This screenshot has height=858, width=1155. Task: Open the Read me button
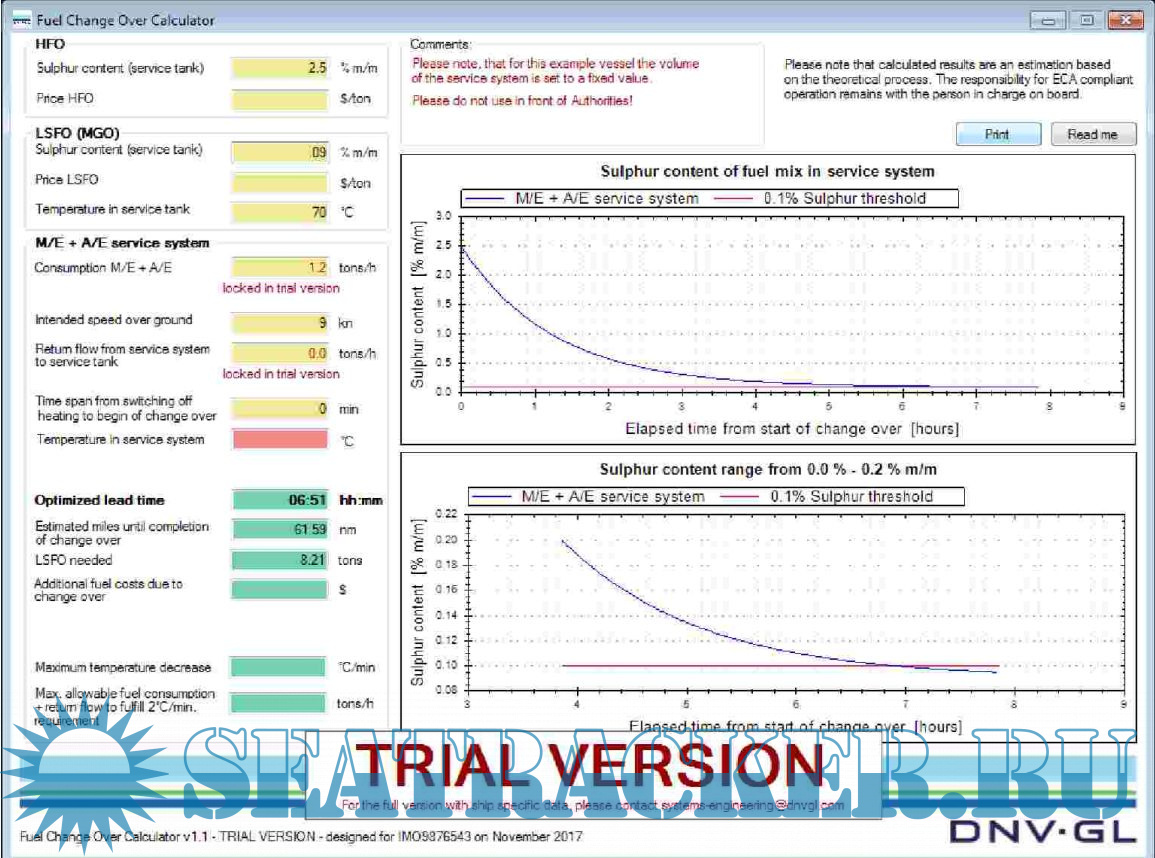(x=1093, y=134)
